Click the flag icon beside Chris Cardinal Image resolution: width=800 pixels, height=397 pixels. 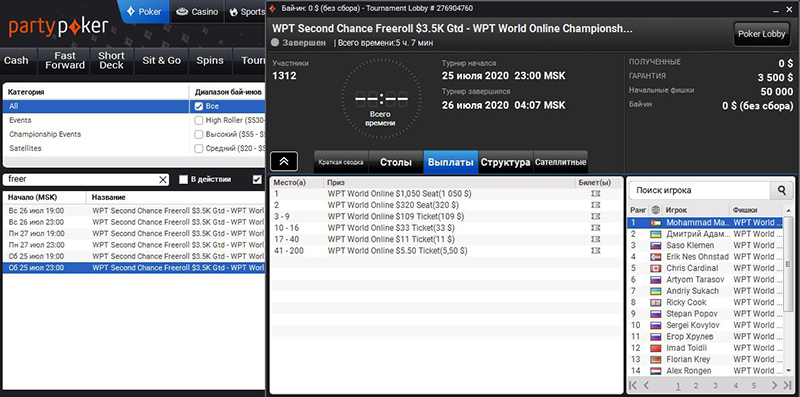click(656, 268)
